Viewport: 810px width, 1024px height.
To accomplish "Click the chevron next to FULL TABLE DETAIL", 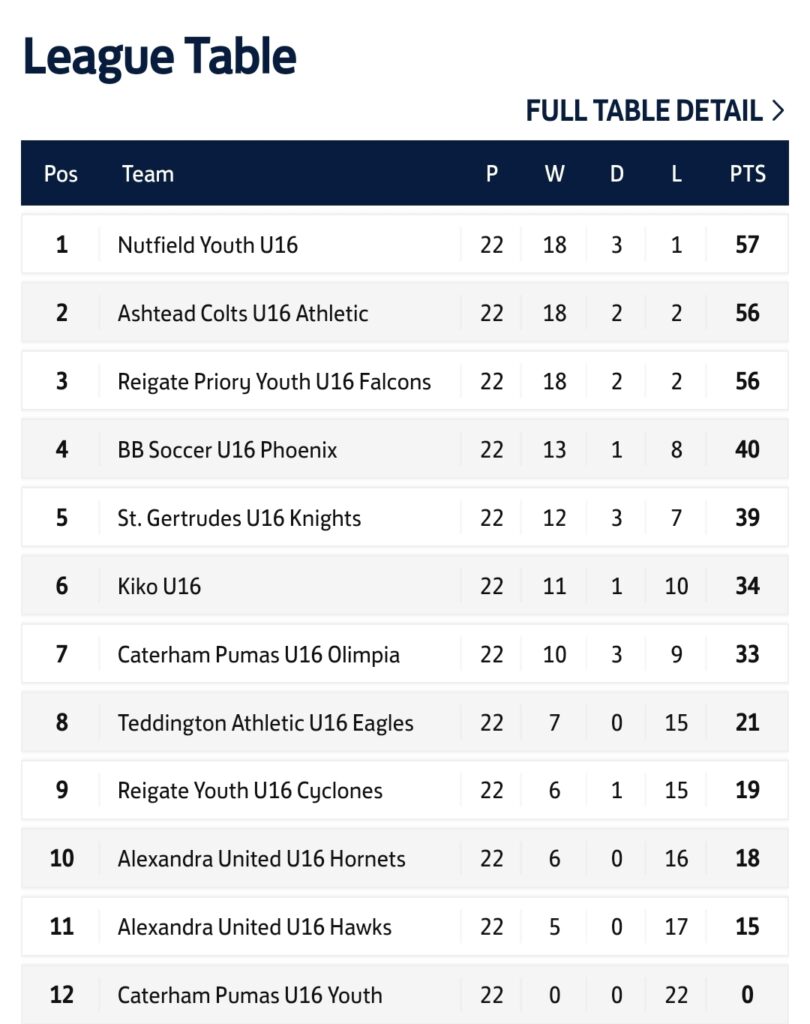I will pos(777,110).
